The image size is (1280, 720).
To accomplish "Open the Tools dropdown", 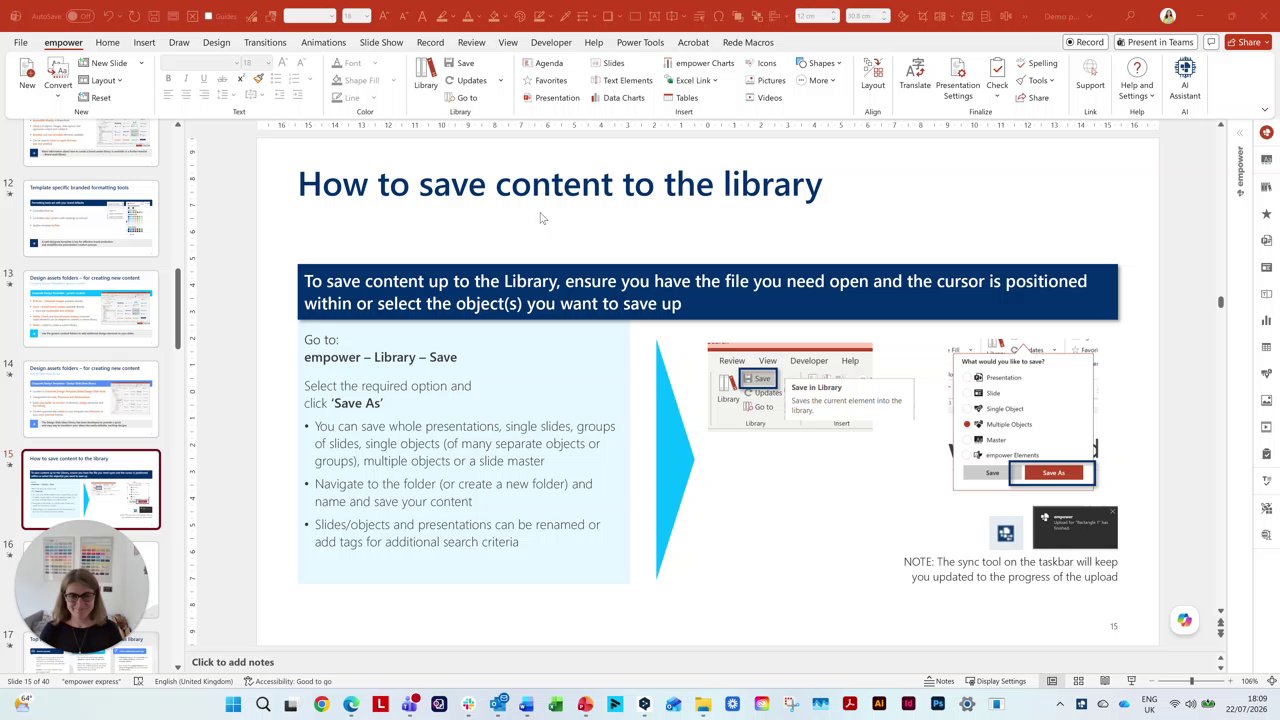I will [1035, 80].
